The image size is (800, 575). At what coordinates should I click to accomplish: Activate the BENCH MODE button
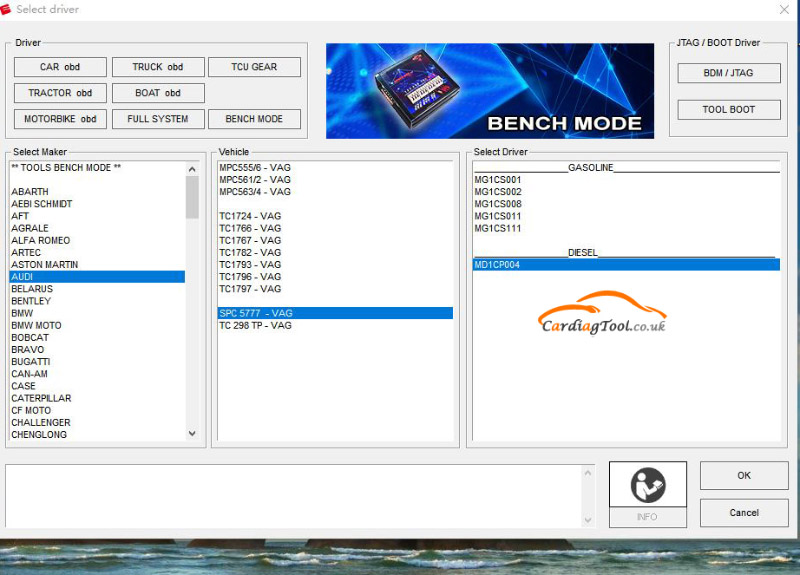pyautogui.click(x=254, y=119)
